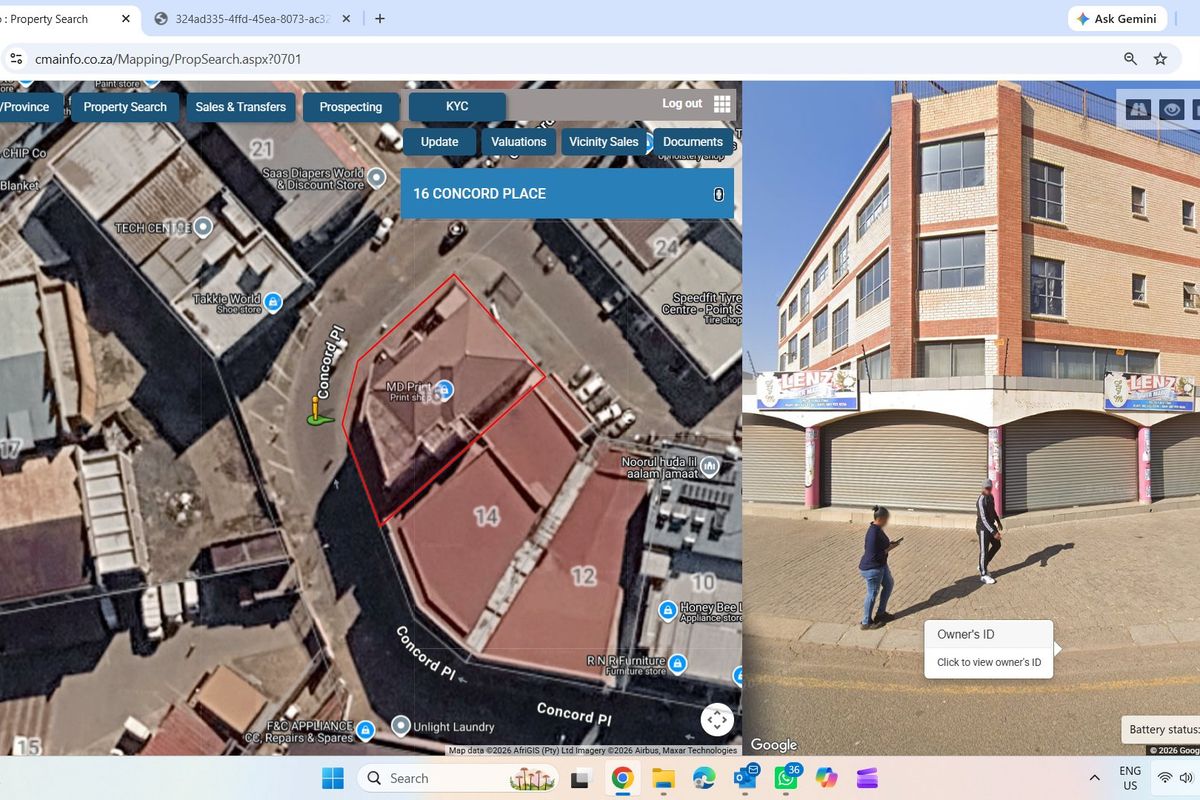
Task: Select the Takkie World shoe store pin
Action: [x=273, y=302]
